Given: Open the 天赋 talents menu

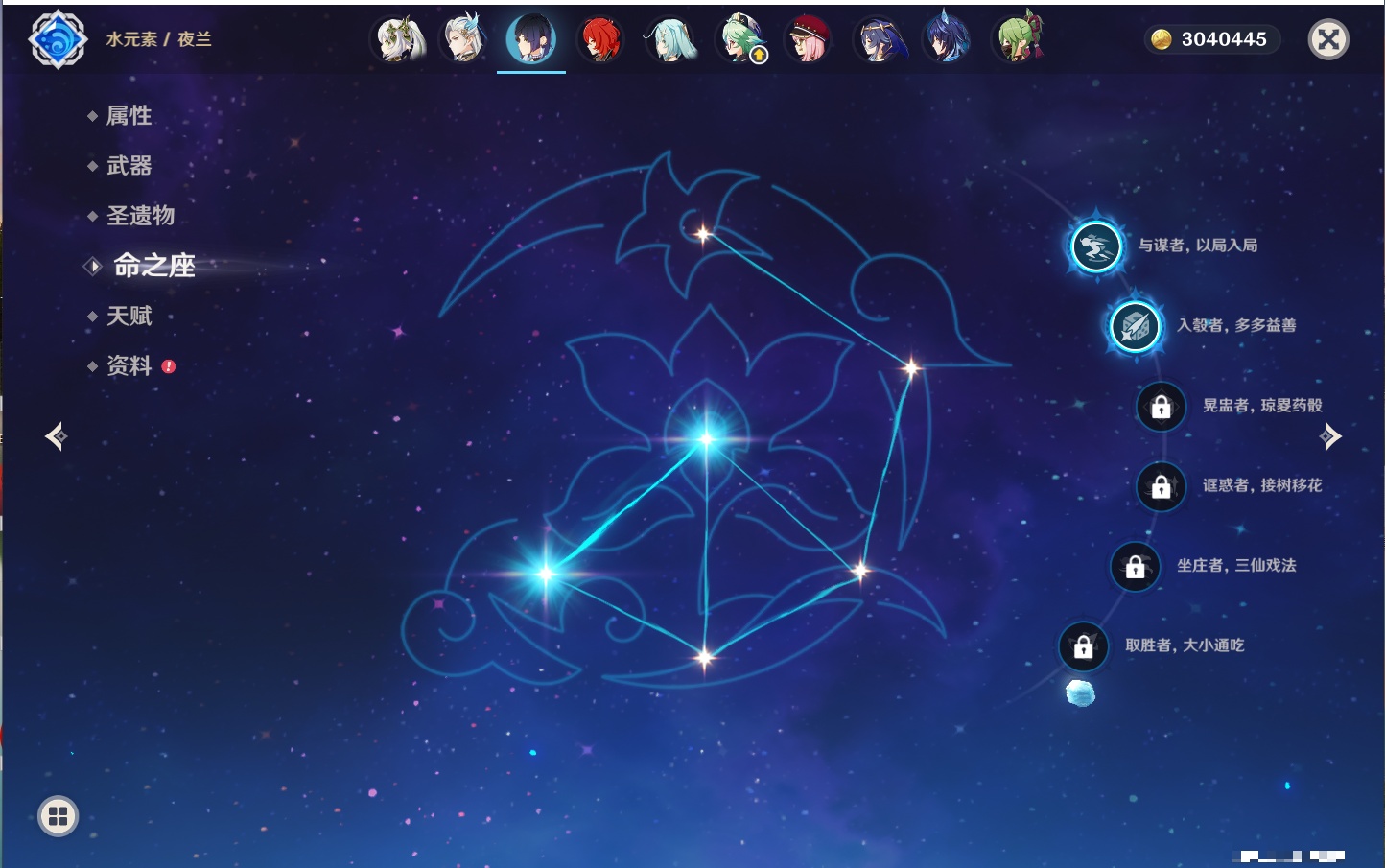Looking at the screenshot, I should click(129, 316).
